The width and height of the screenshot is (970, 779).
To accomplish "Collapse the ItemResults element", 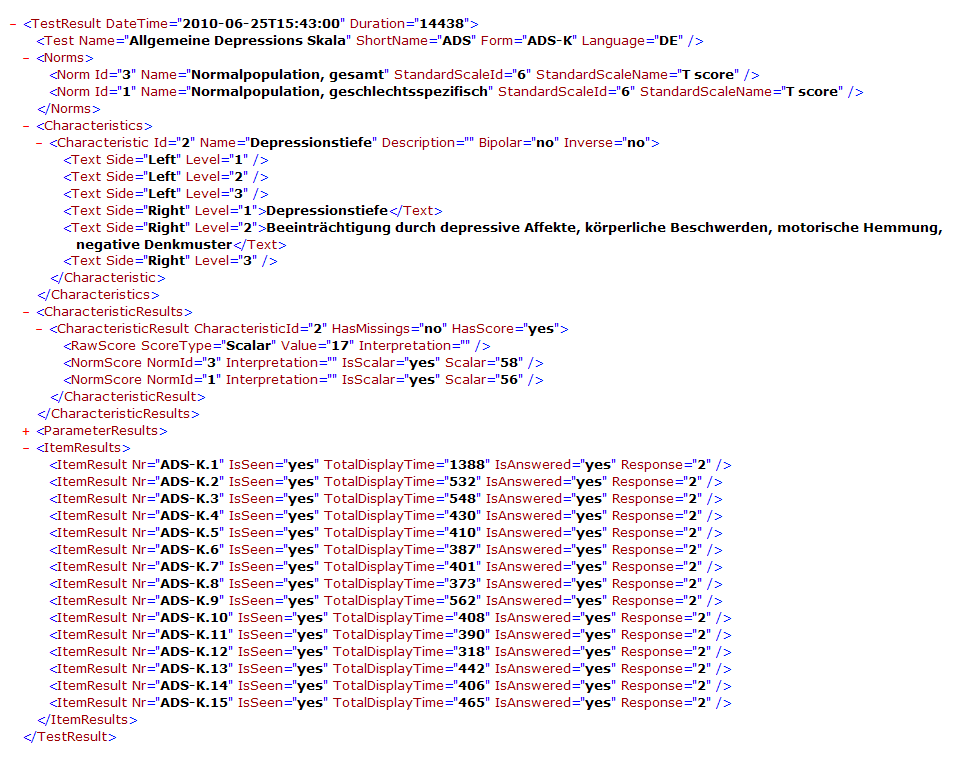I will [x=27, y=448].
